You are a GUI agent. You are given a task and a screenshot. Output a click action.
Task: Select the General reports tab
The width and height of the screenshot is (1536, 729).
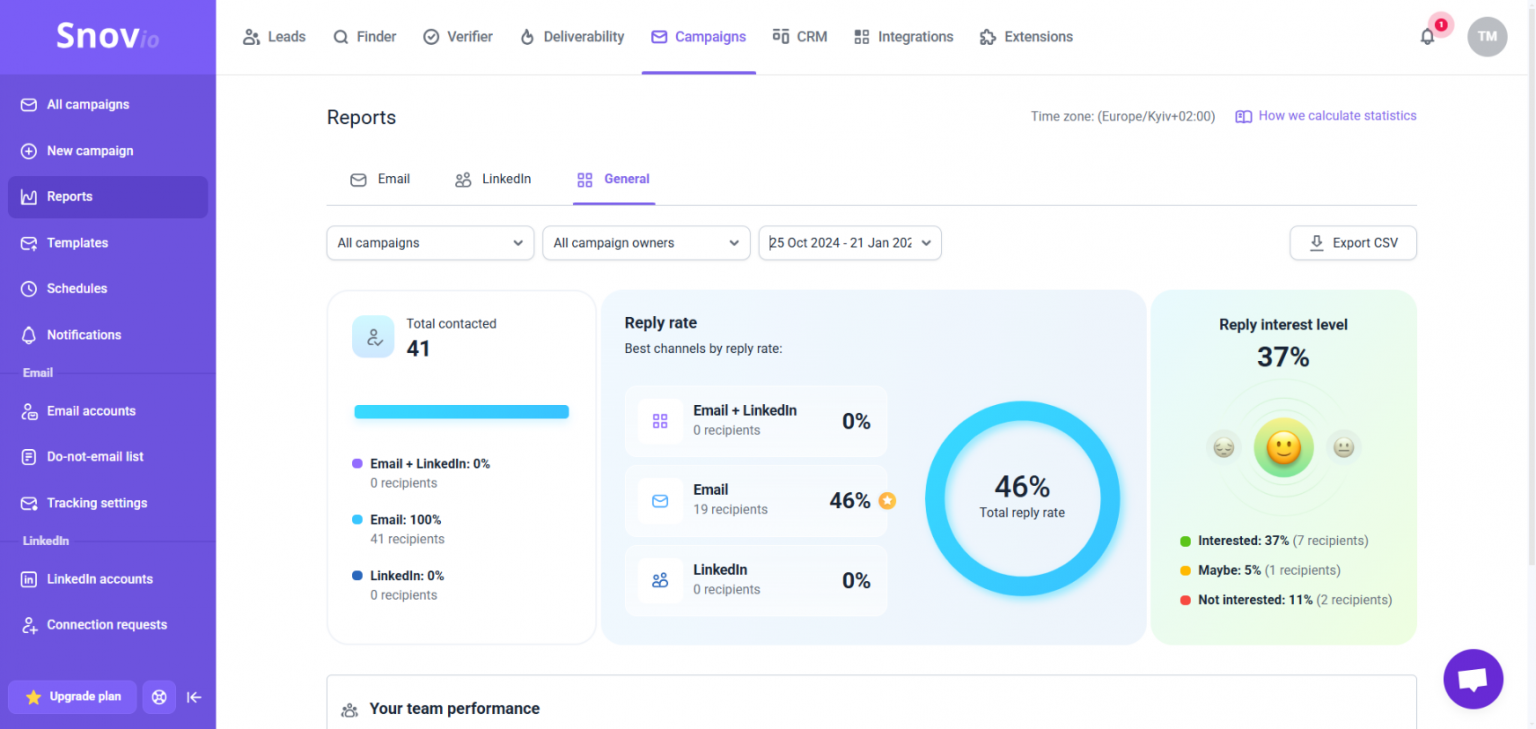click(x=614, y=179)
